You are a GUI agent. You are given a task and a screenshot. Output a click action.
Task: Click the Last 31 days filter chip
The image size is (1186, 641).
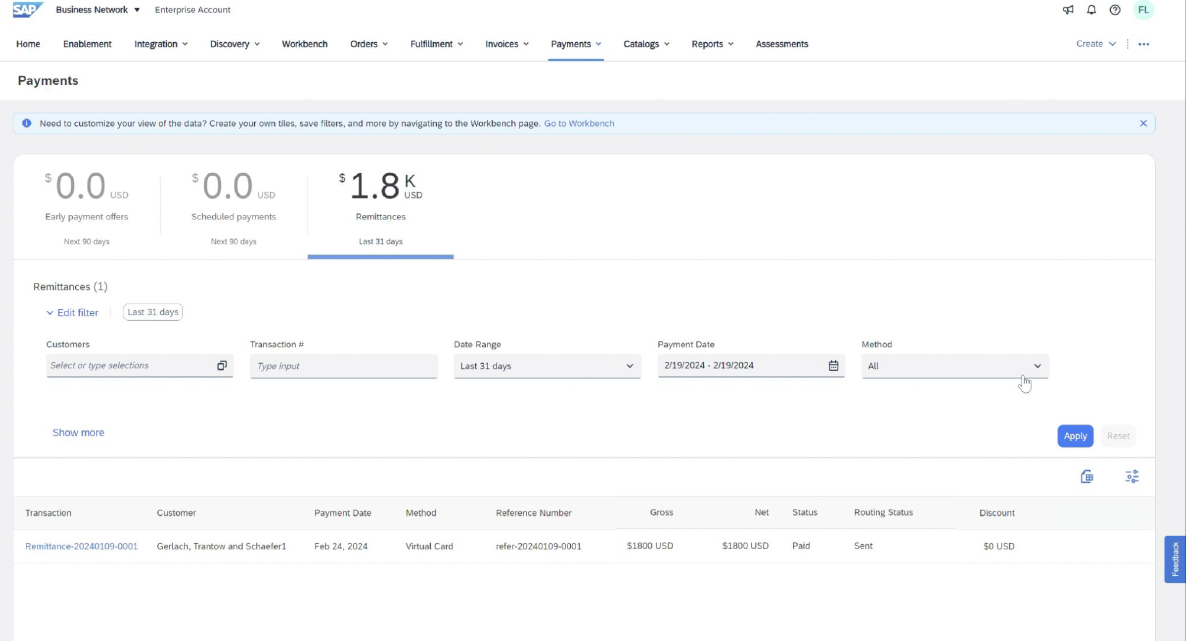point(153,312)
